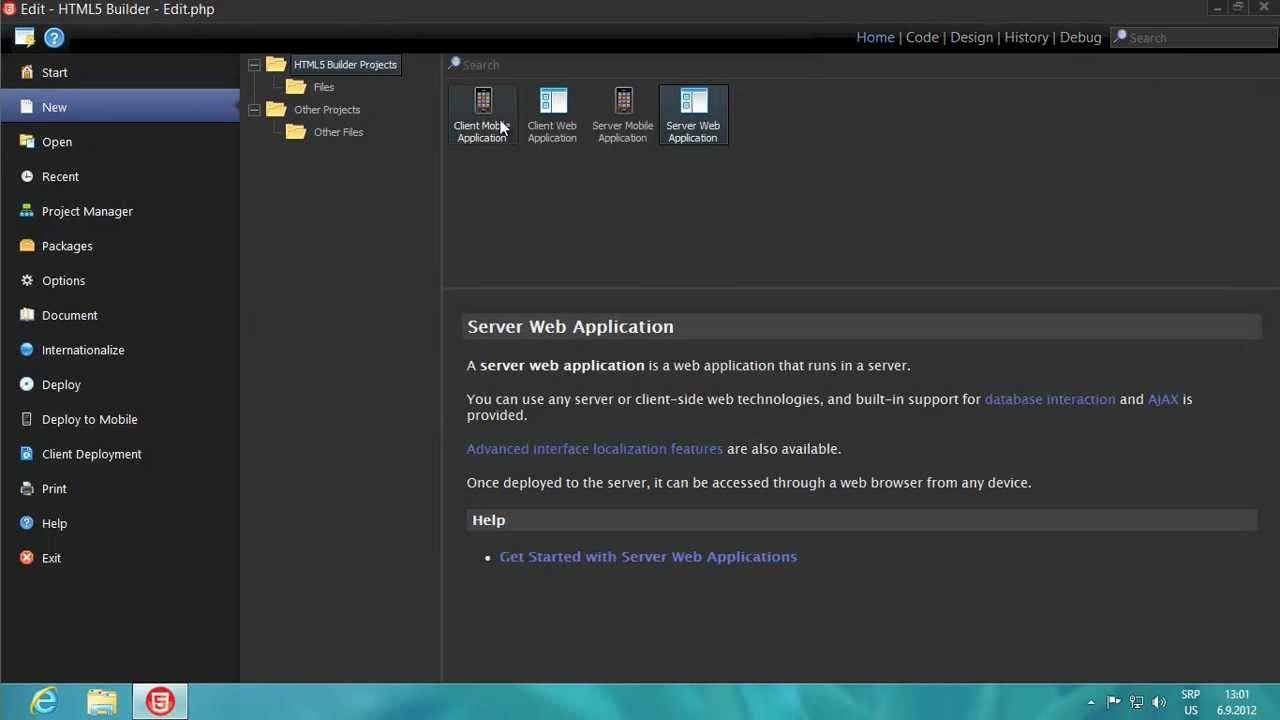This screenshot has width=1280, height=720.
Task: Choose Exit from the side menu
Action: point(120,557)
